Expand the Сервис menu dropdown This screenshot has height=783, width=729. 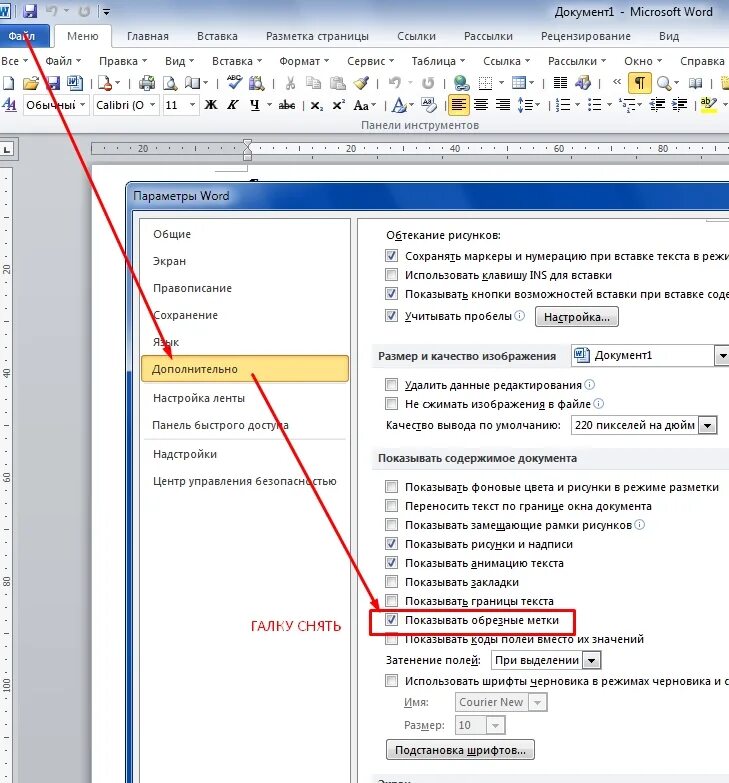pos(370,61)
